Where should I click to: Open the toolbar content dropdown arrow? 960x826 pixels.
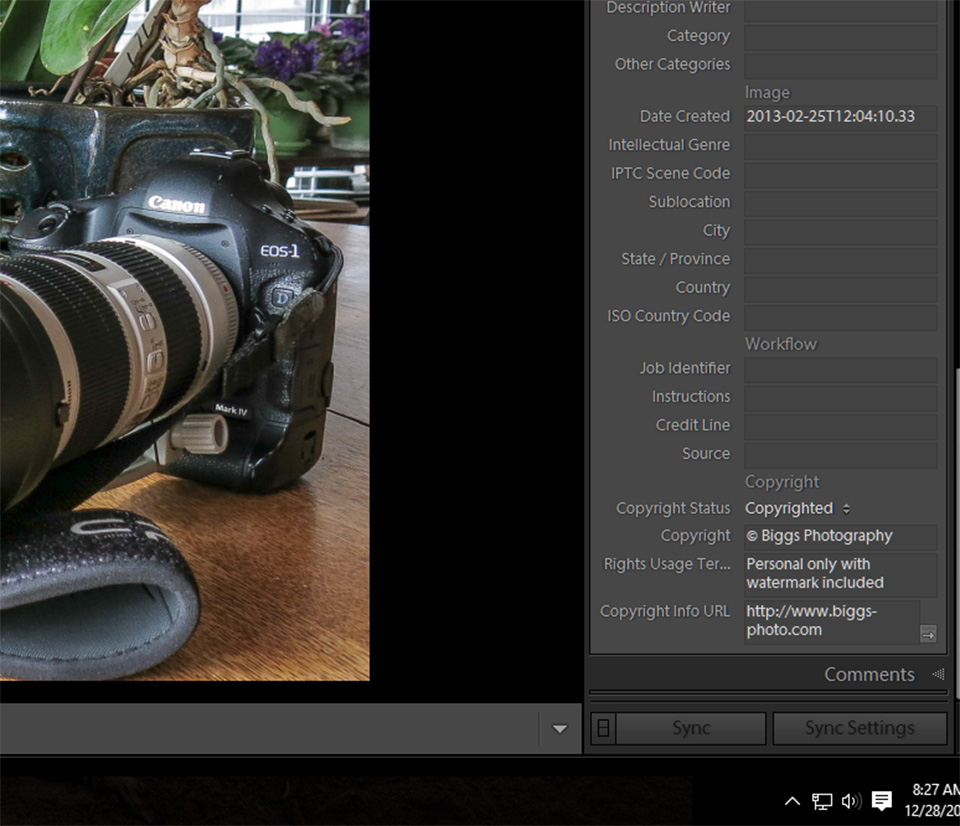560,729
